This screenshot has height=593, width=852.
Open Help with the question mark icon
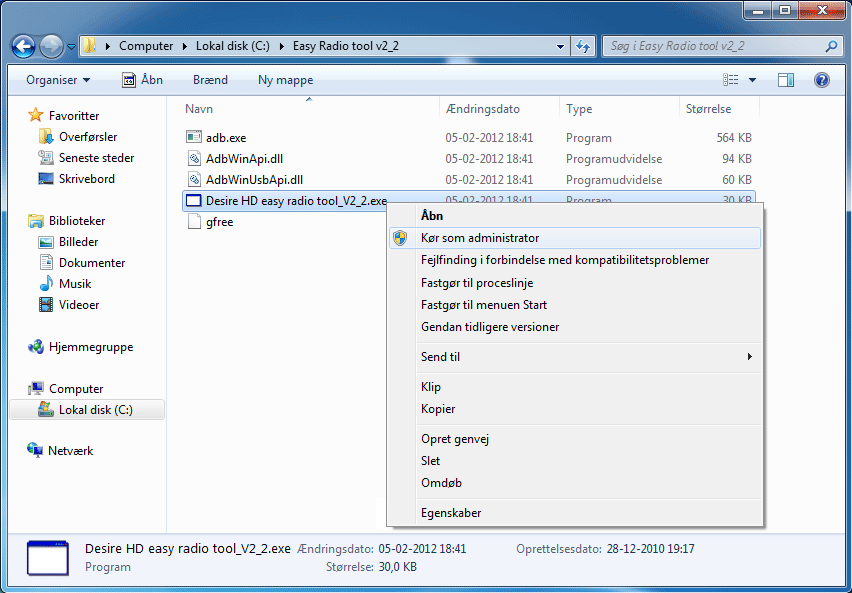point(822,80)
